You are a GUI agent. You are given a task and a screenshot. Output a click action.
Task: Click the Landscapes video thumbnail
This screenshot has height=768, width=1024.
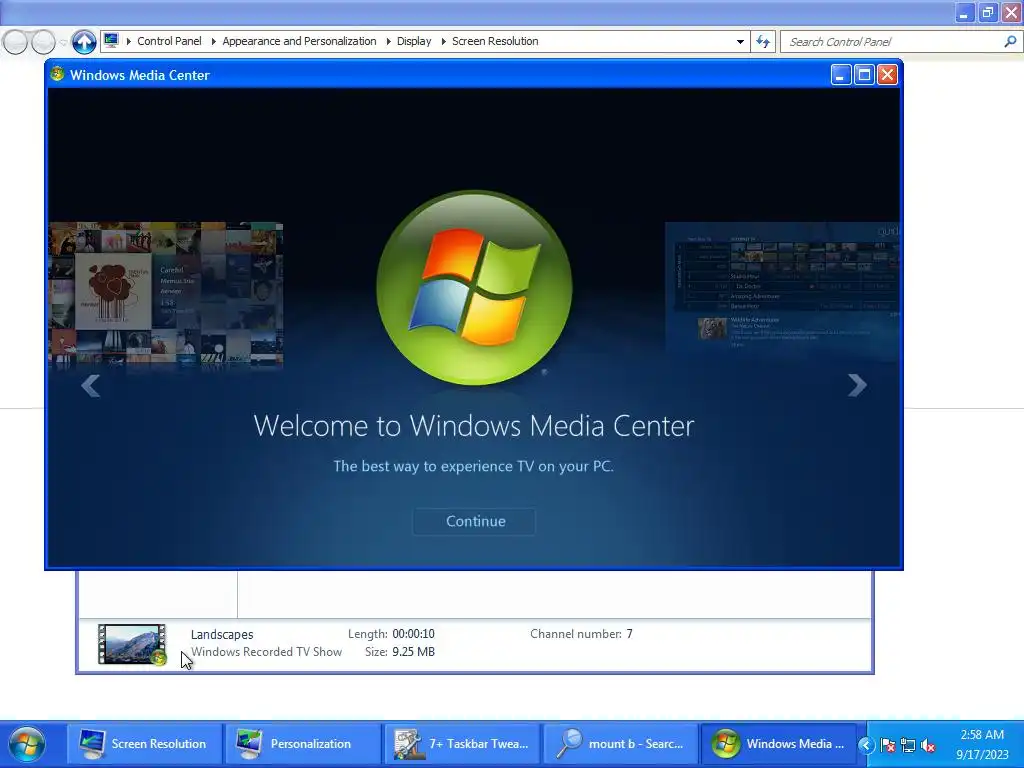pos(132,645)
